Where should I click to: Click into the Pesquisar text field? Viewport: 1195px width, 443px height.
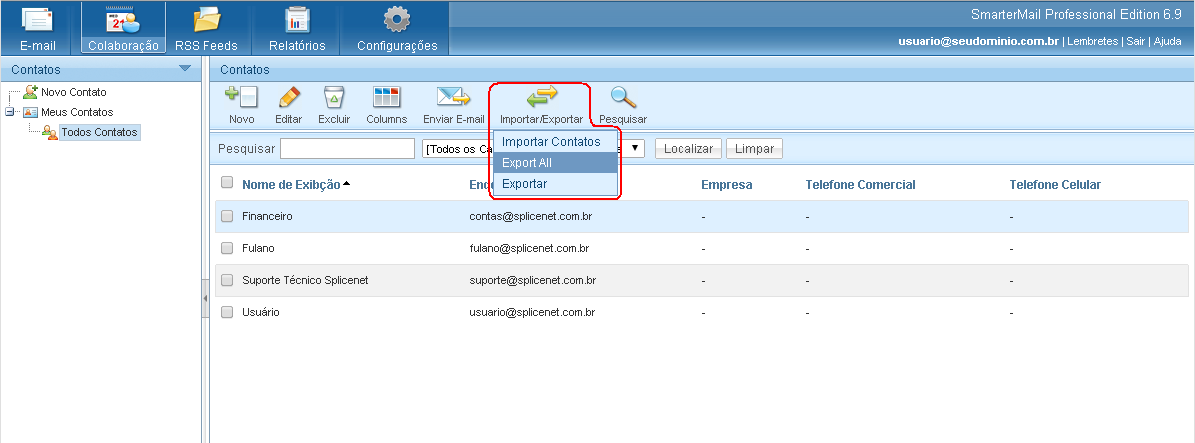click(x=347, y=149)
